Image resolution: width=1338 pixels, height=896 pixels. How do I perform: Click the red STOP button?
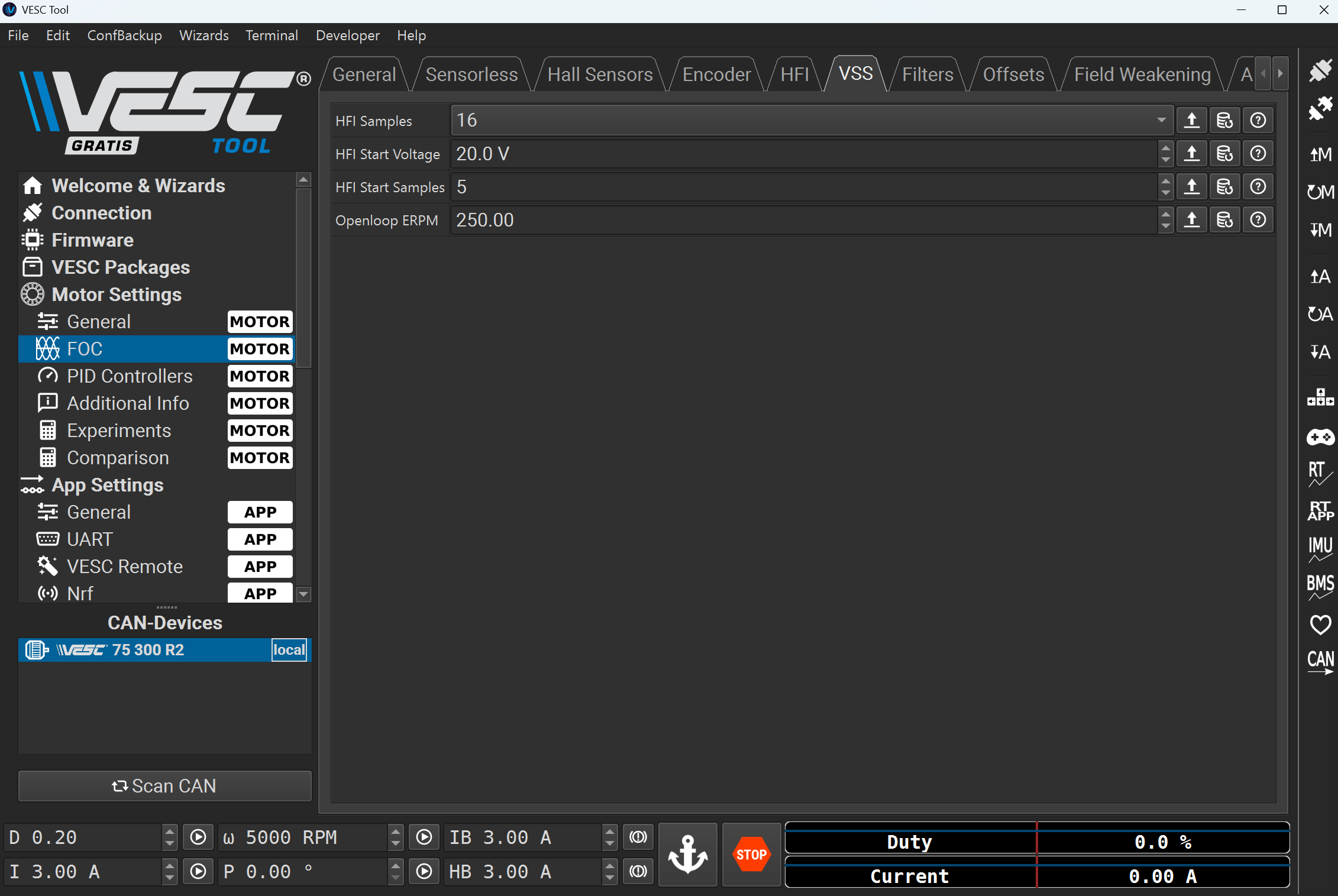[x=751, y=854]
